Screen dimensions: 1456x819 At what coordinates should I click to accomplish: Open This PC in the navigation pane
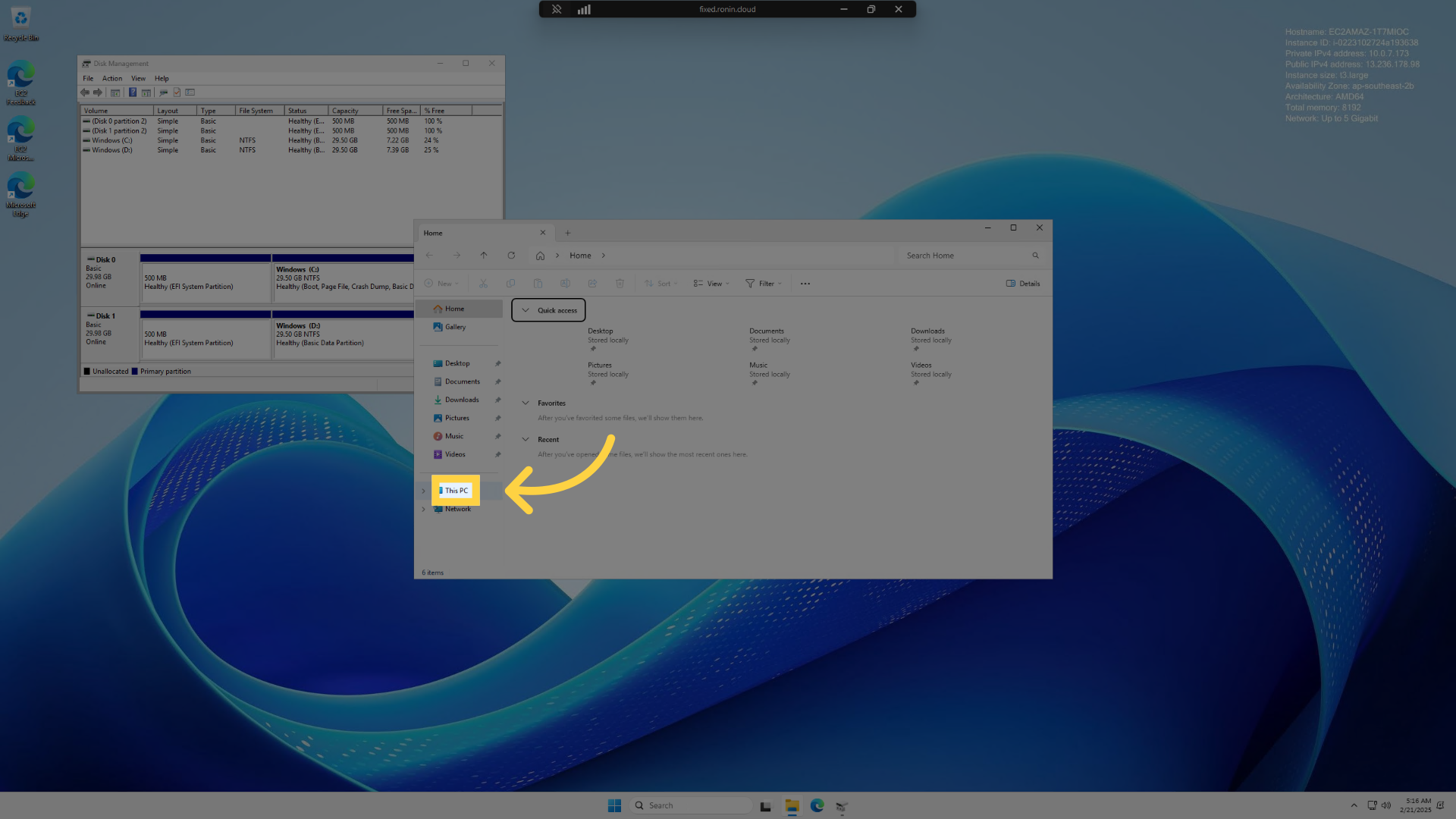tap(456, 491)
